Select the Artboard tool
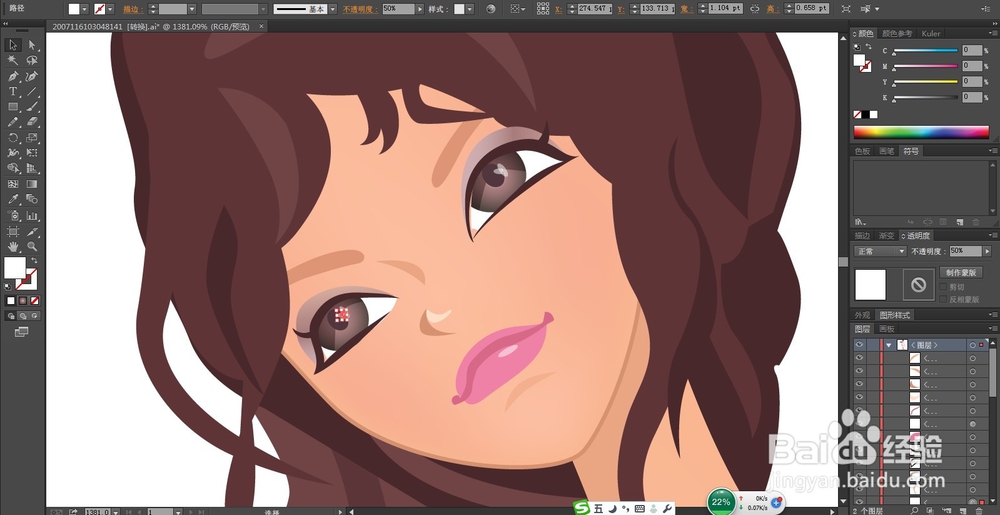This screenshot has height=515, width=1000. pyautogui.click(x=13, y=231)
